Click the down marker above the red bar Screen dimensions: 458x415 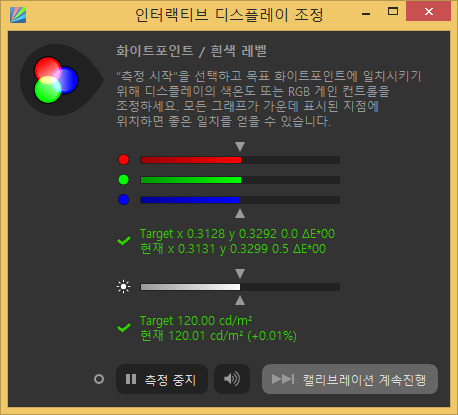(x=240, y=146)
